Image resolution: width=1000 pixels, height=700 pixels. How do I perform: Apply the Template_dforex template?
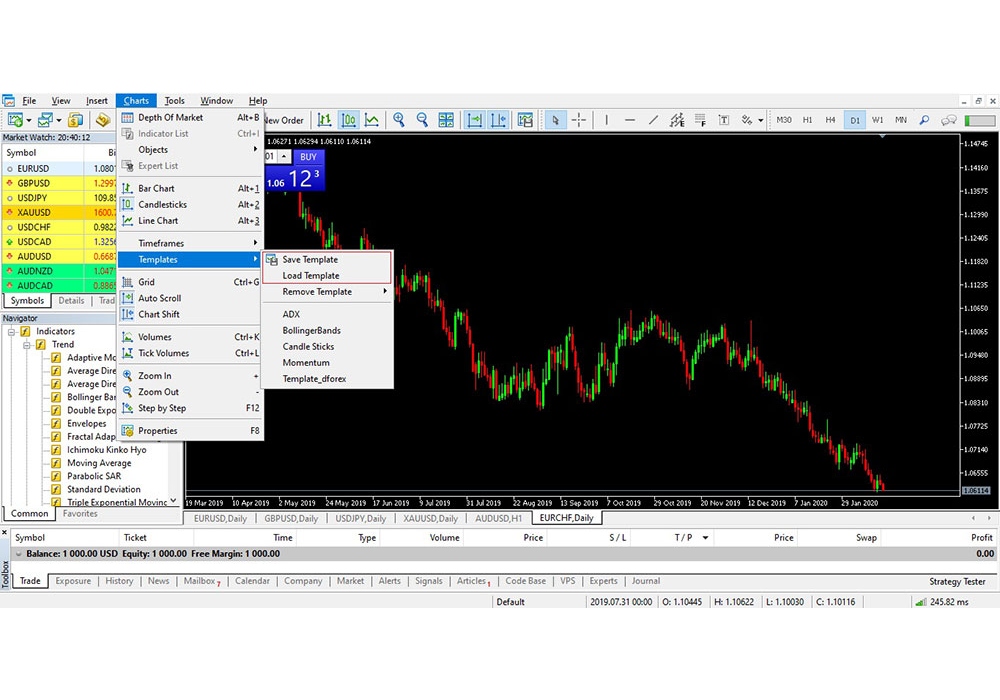[x=327, y=379]
